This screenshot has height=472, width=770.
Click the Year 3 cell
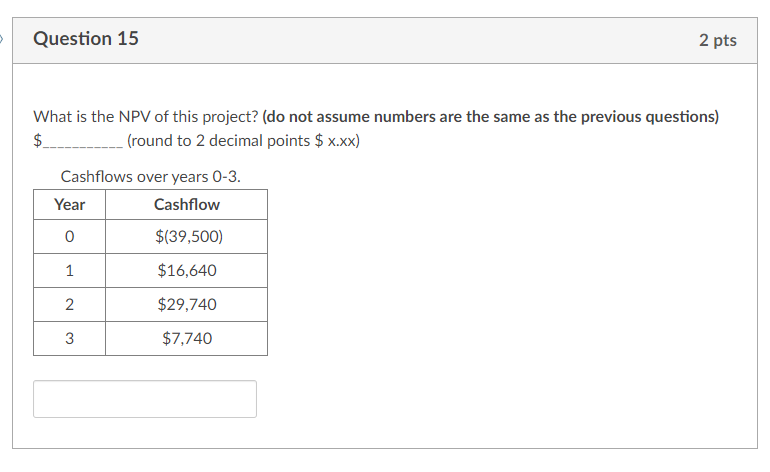coord(69,338)
